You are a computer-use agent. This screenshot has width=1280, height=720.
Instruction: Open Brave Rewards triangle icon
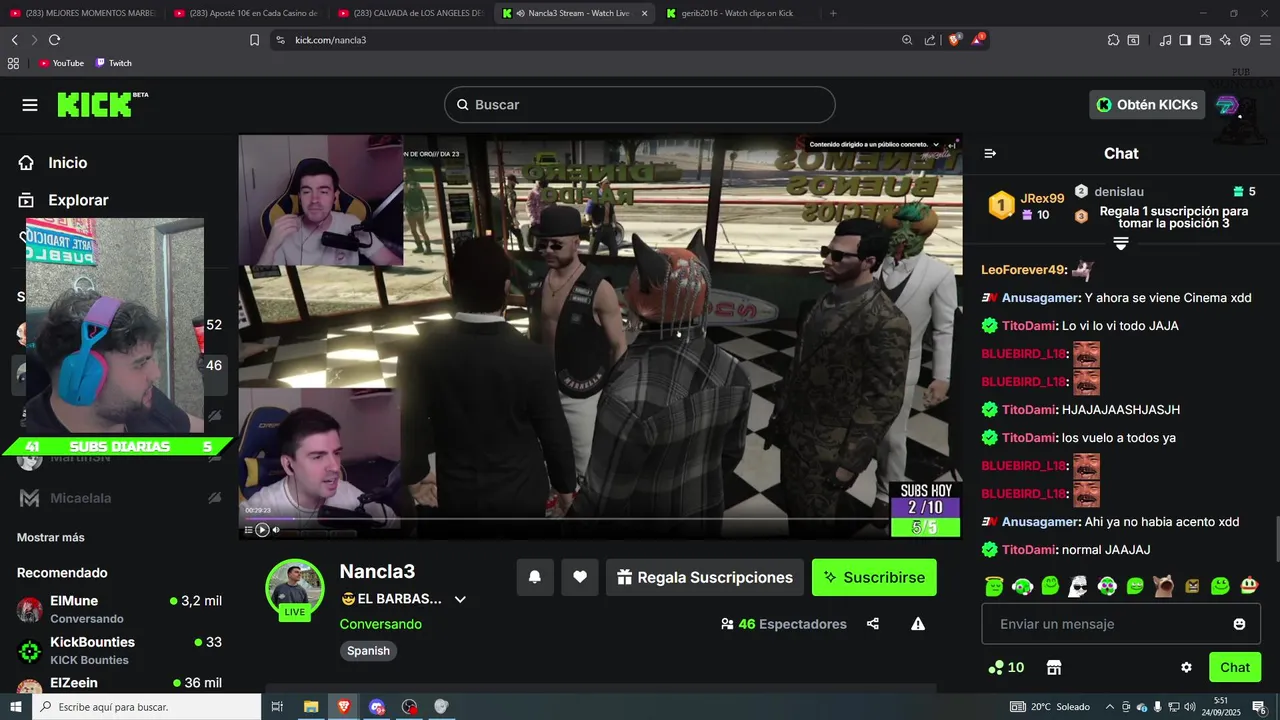click(x=979, y=40)
